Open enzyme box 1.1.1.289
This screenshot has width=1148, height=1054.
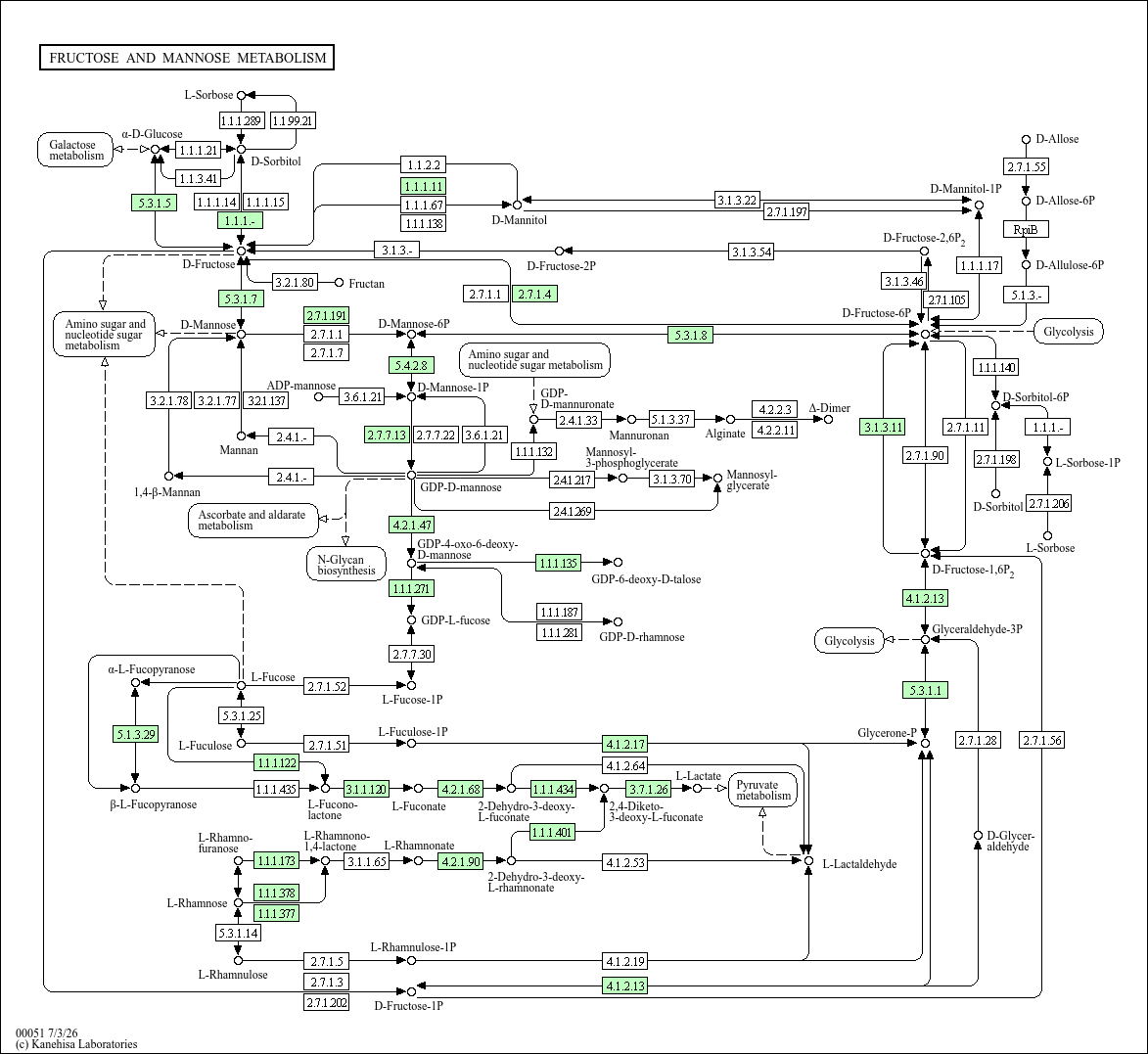(242, 120)
